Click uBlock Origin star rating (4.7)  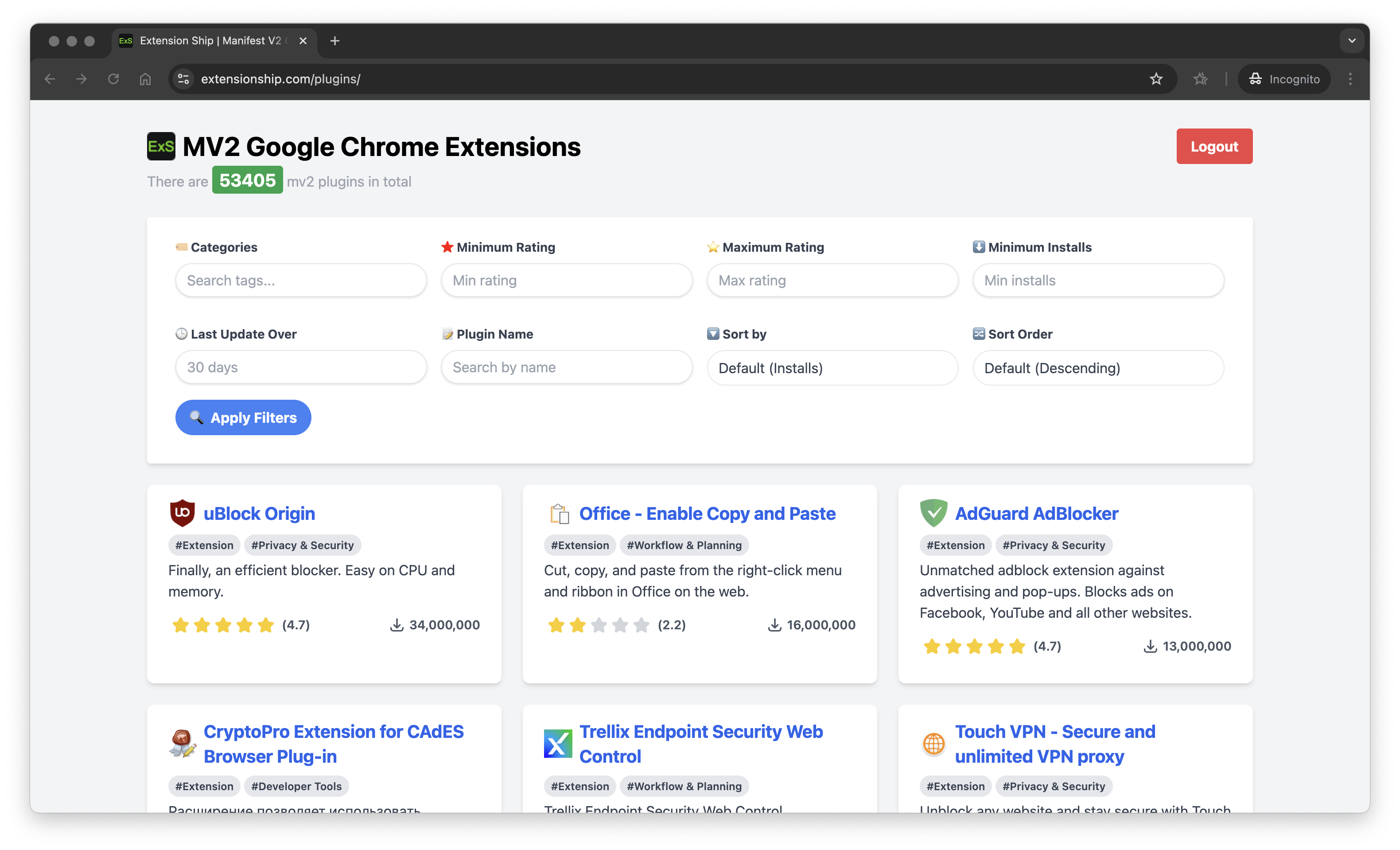click(x=240, y=624)
